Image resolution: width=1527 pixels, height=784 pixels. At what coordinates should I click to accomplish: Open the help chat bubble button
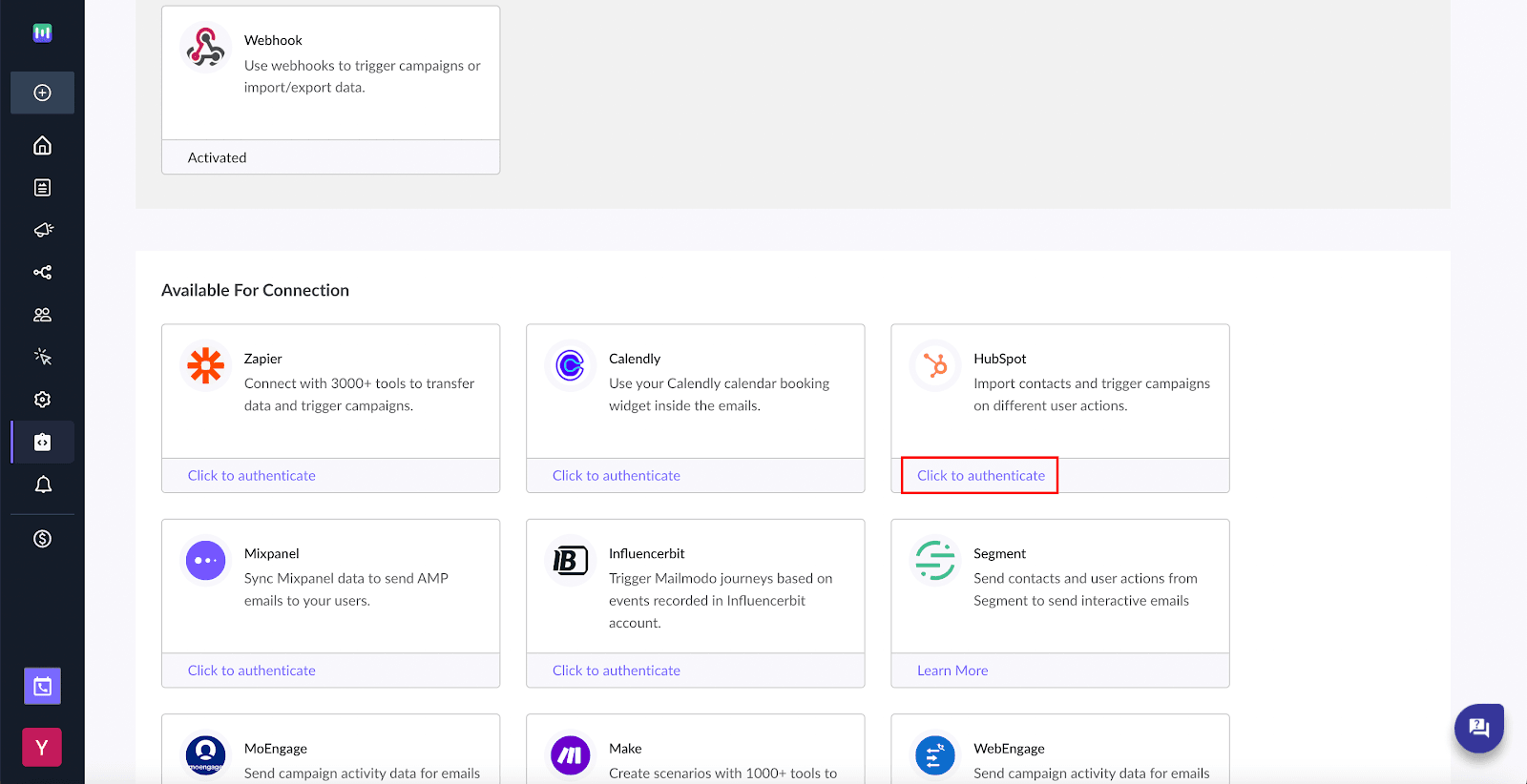click(1479, 728)
